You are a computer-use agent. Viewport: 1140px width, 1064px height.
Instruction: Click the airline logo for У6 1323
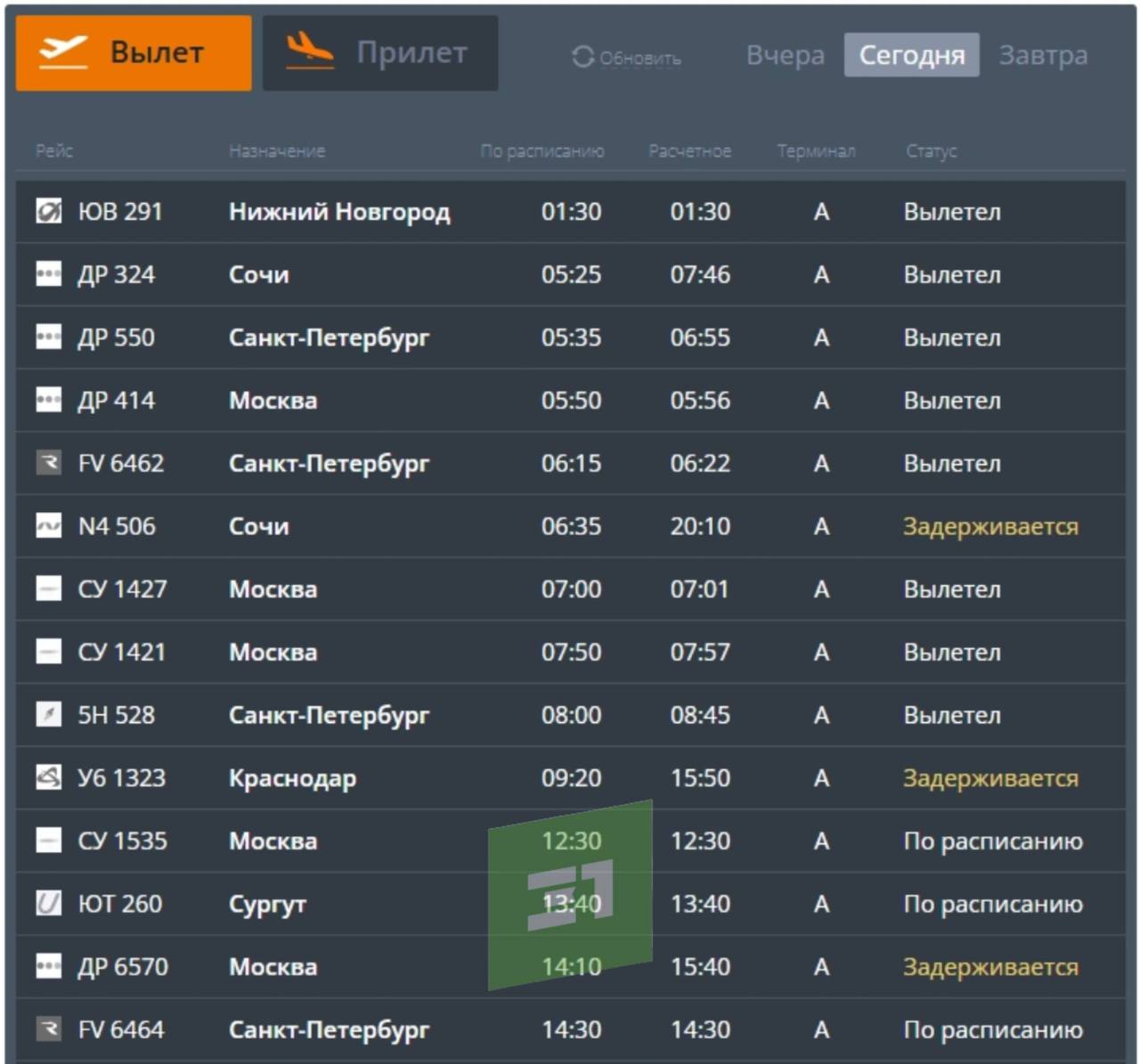coord(48,778)
